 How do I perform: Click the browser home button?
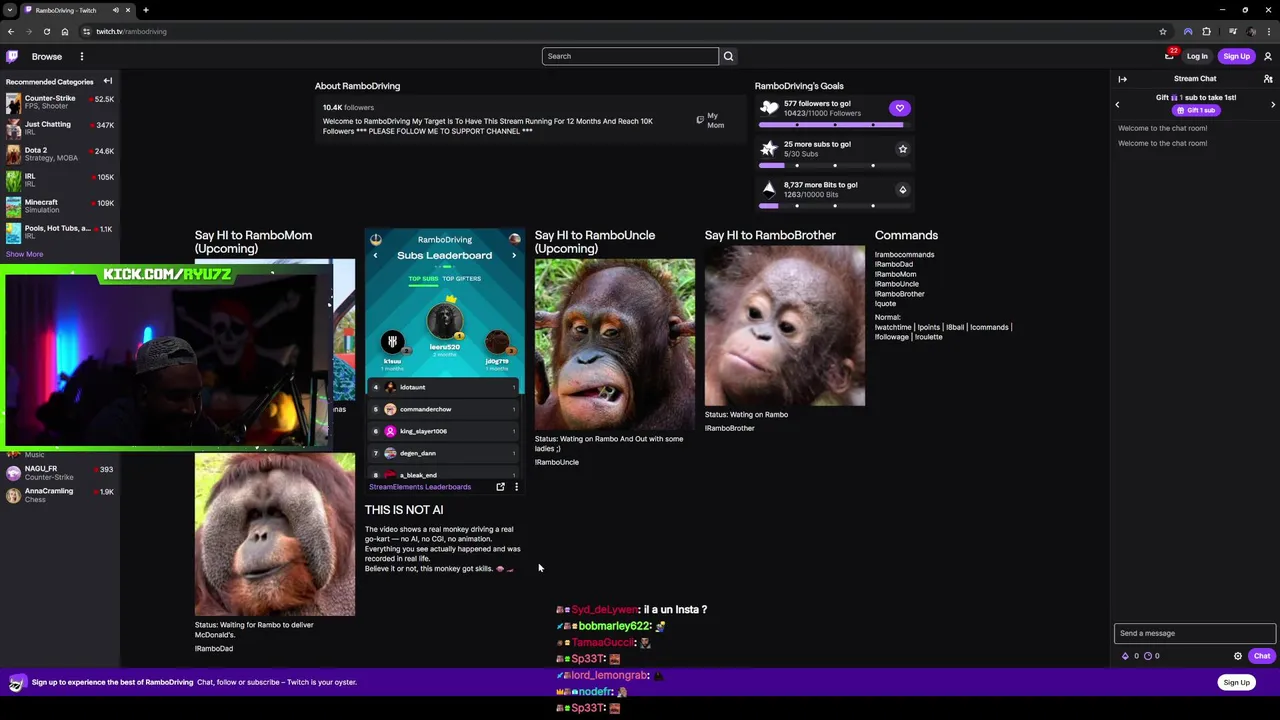(64, 31)
